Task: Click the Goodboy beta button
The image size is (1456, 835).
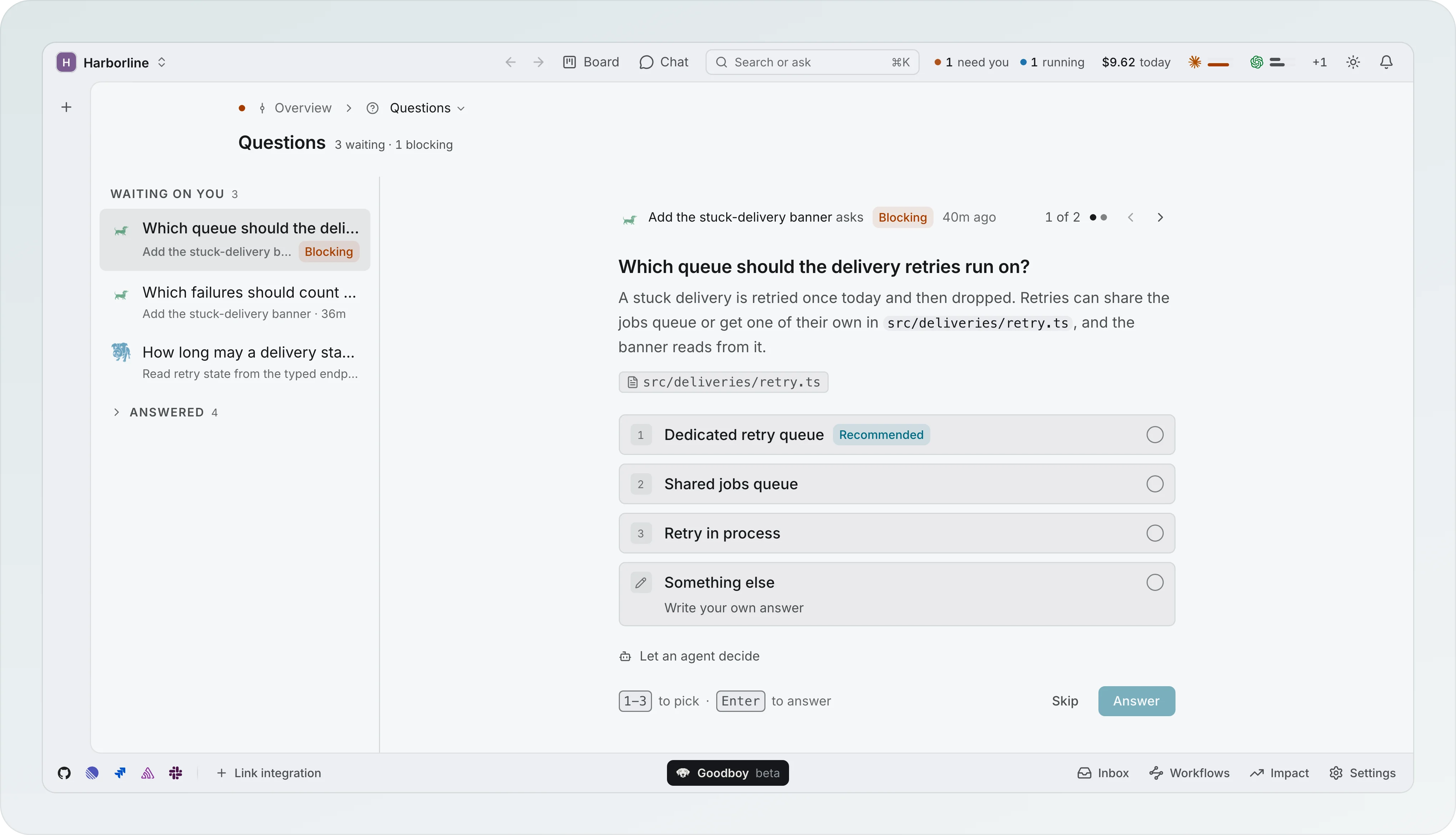Action: click(728, 773)
